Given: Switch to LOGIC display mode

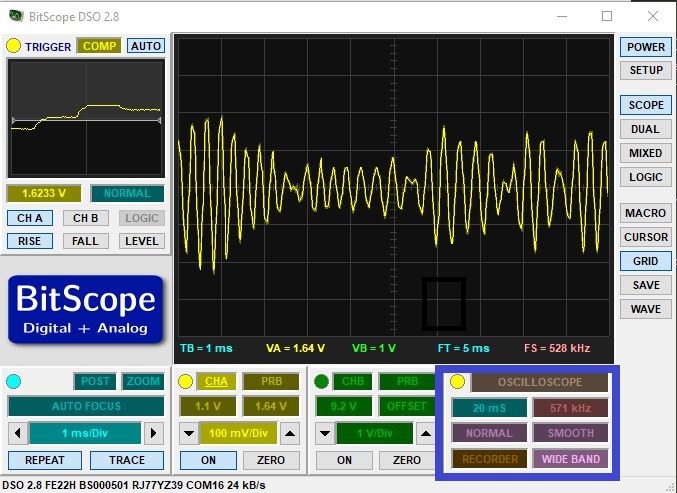Looking at the screenshot, I should click(x=646, y=177).
